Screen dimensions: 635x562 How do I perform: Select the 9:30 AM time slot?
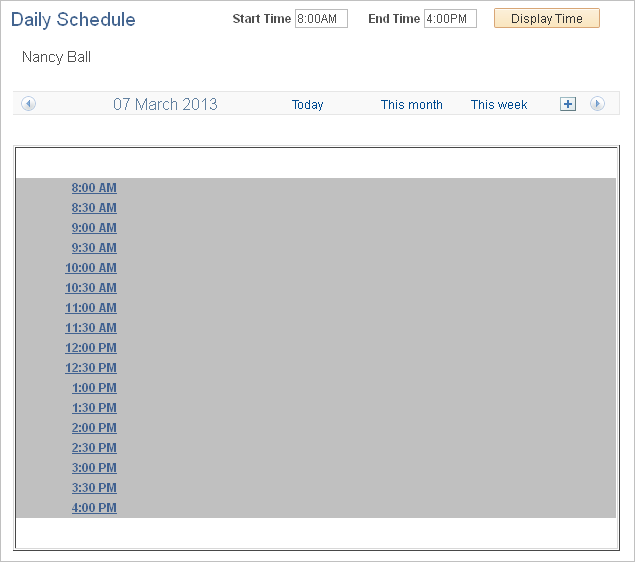[x=94, y=248]
